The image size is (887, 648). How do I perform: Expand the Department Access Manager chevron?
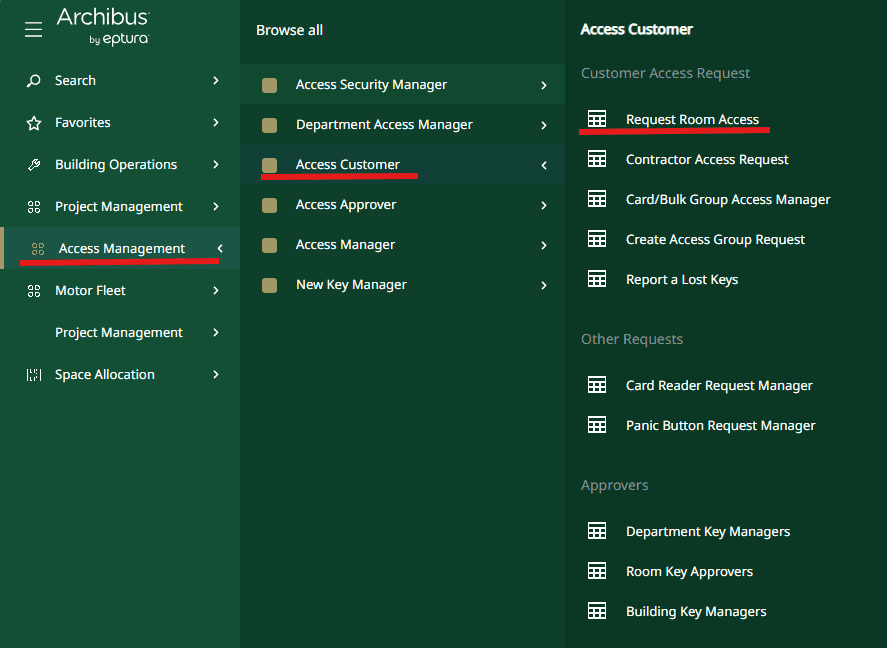pyautogui.click(x=544, y=125)
